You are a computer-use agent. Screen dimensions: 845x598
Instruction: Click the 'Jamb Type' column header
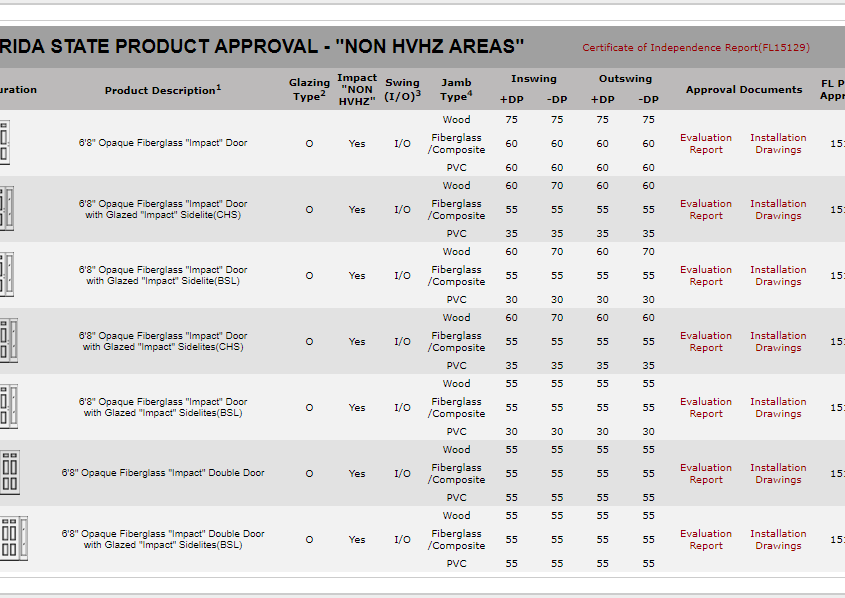point(456,89)
